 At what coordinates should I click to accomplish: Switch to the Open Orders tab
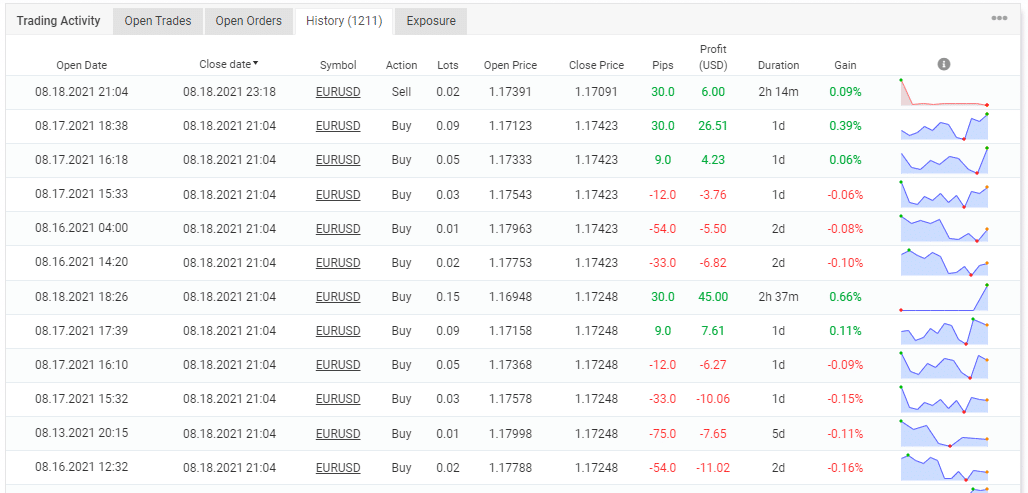point(249,21)
